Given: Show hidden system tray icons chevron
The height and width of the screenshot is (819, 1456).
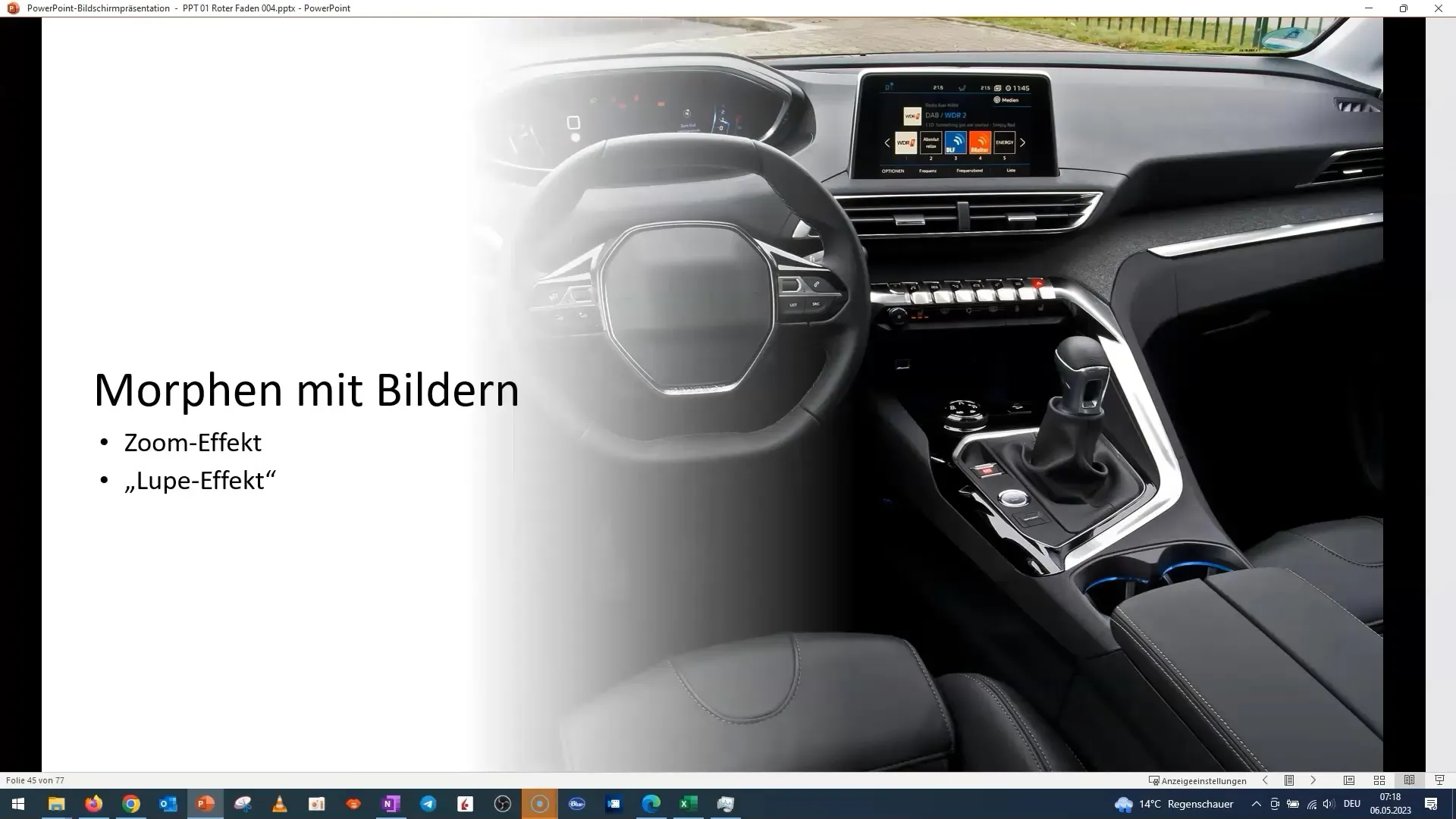Looking at the screenshot, I should (1257, 804).
